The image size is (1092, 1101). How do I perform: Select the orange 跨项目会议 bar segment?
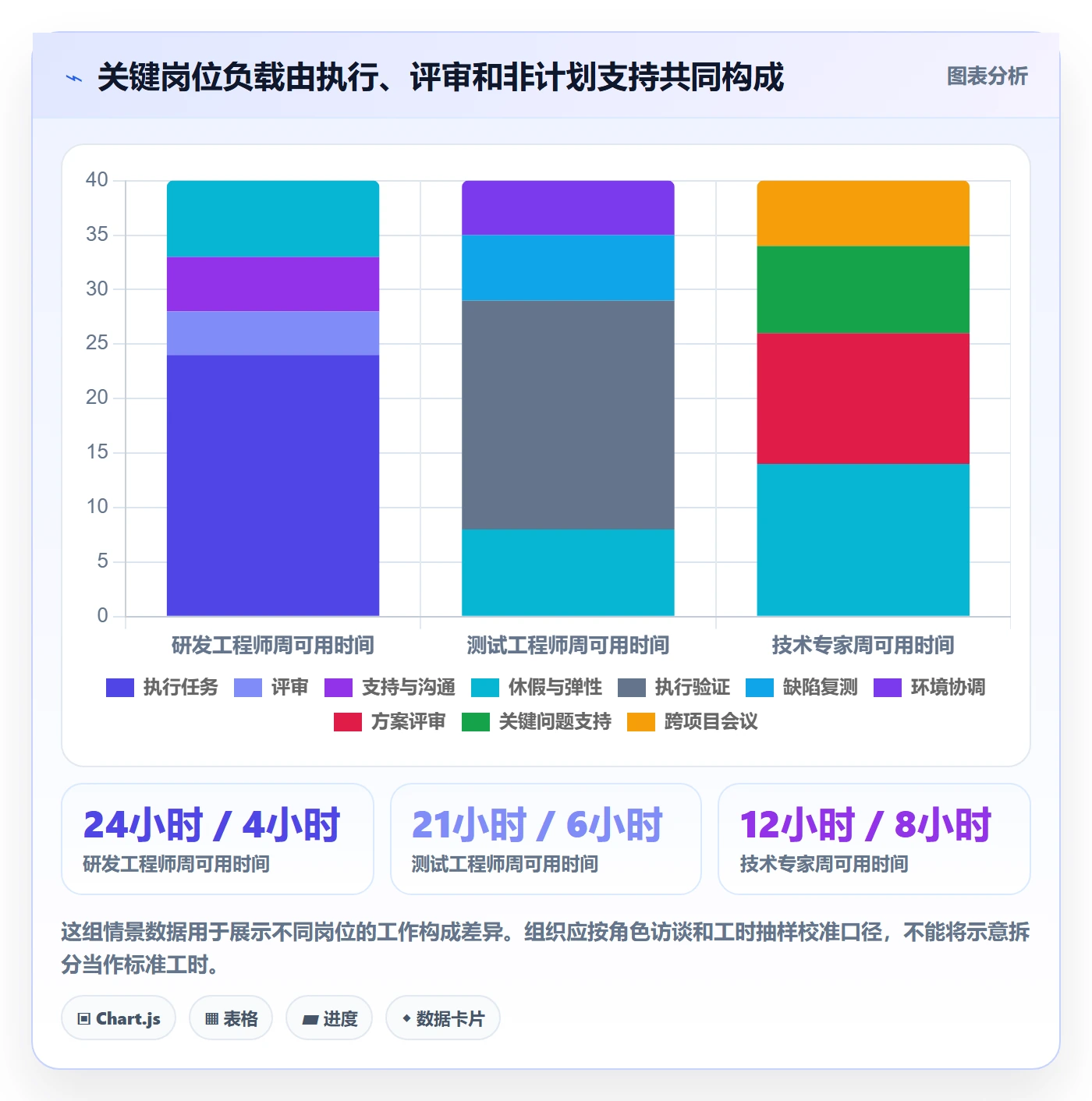point(863,213)
